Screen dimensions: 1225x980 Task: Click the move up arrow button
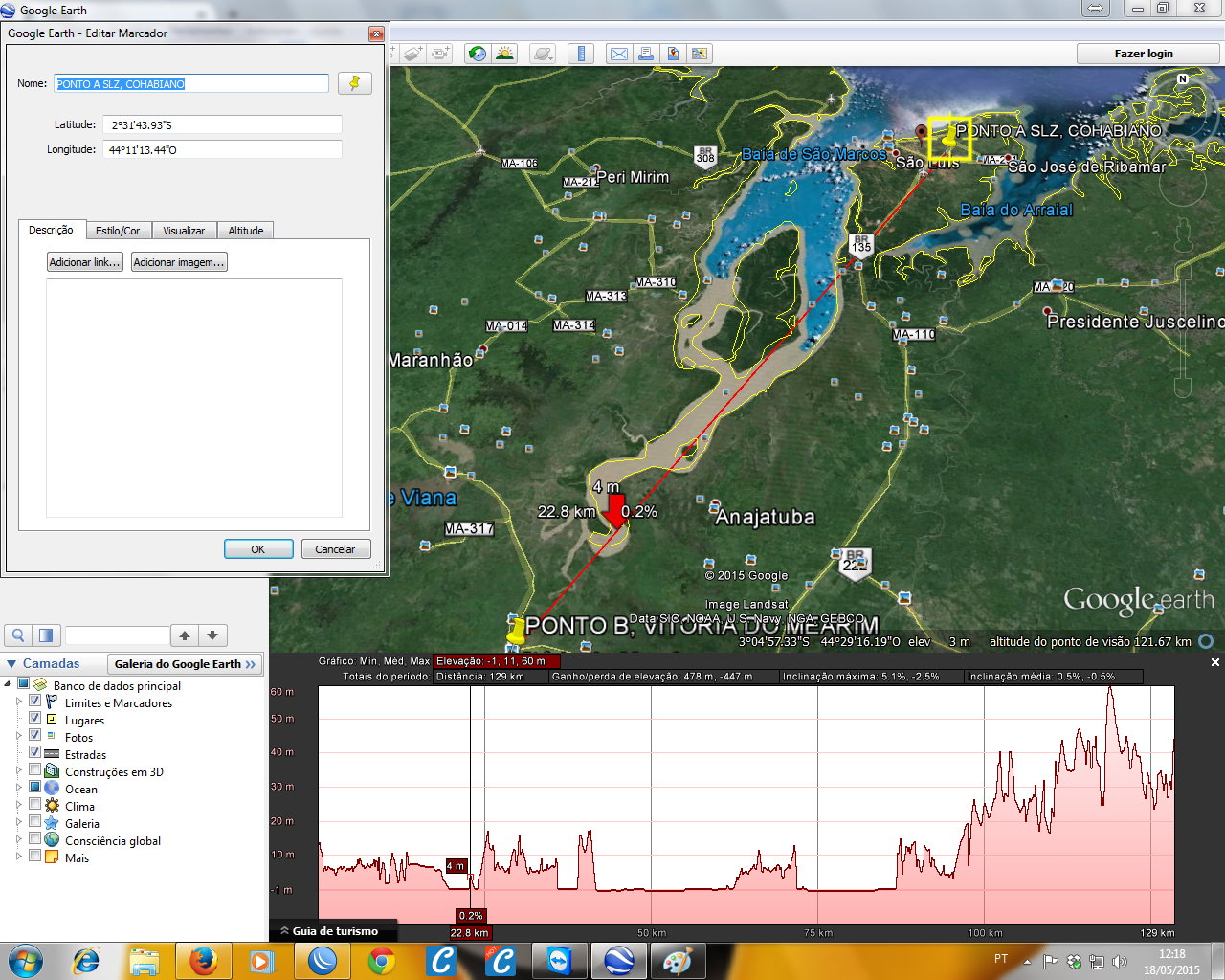click(185, 635)
